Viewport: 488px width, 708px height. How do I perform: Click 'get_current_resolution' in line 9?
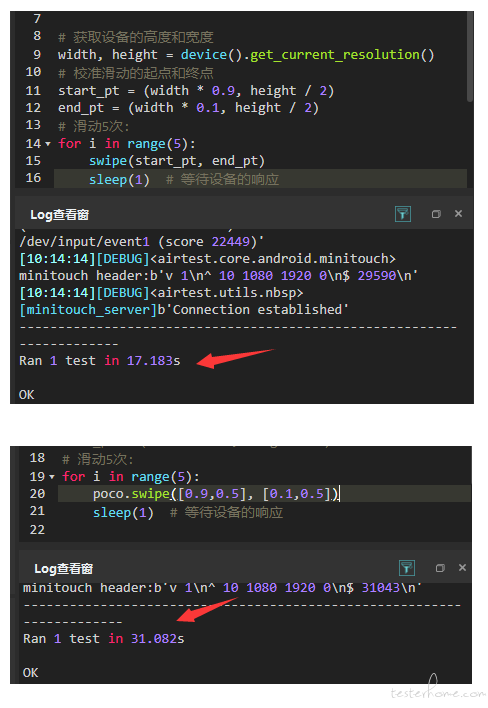point(335,55)
